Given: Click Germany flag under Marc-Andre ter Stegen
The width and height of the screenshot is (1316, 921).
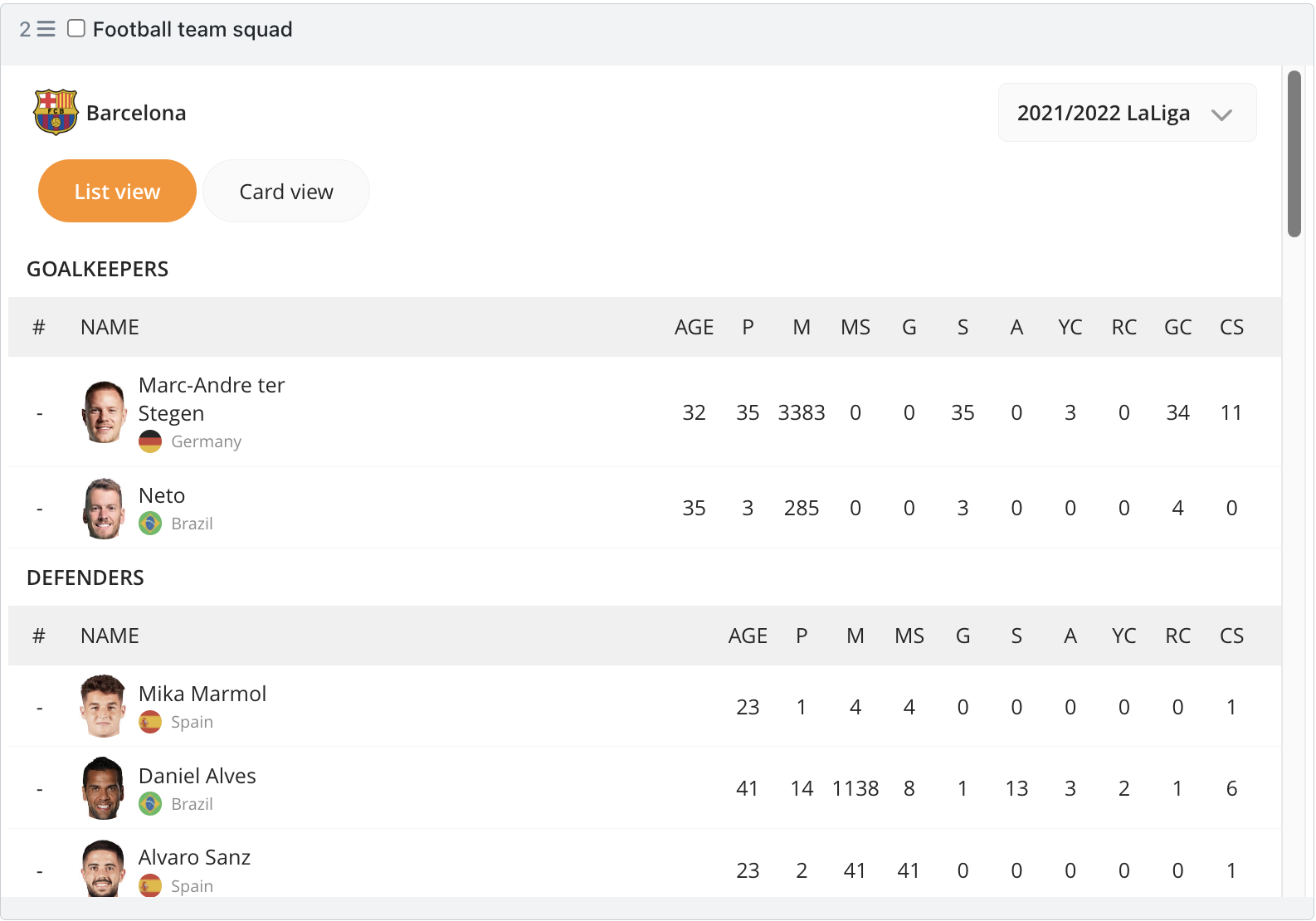Looking at the screenshot, I should (x=150, y=441).
